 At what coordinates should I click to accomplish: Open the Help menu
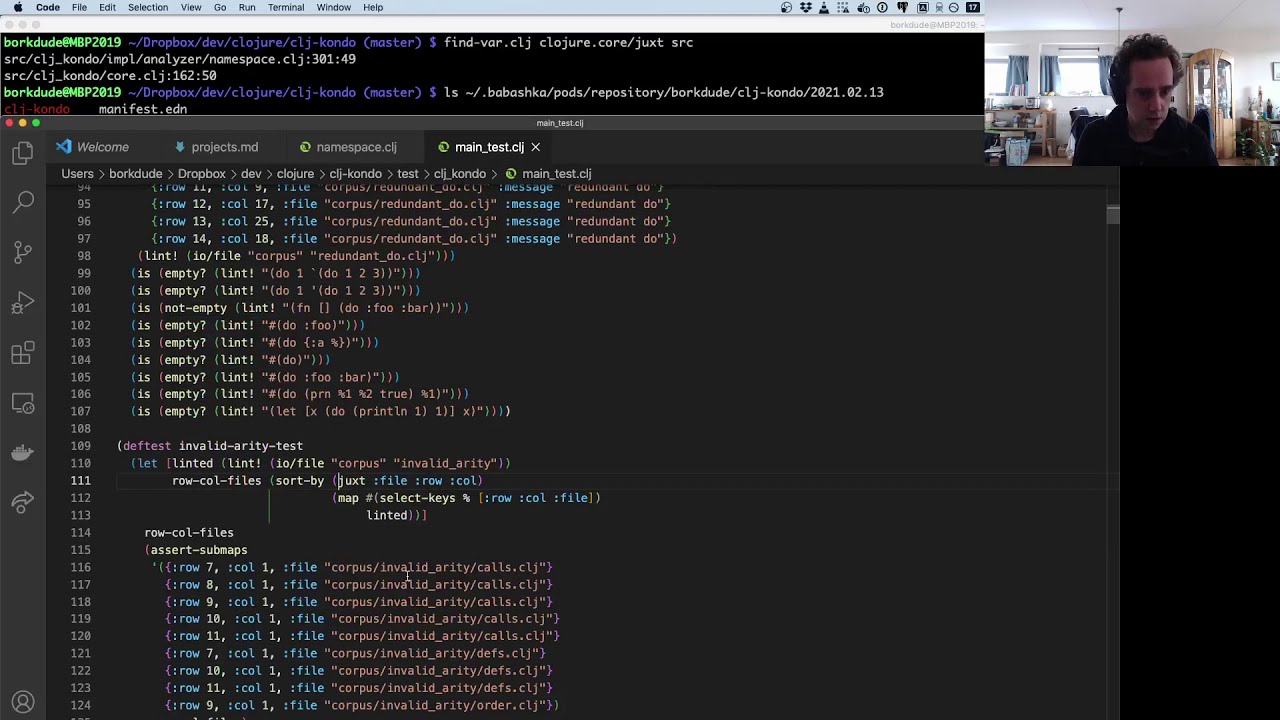pyautogui.click(x=373, y=8)
